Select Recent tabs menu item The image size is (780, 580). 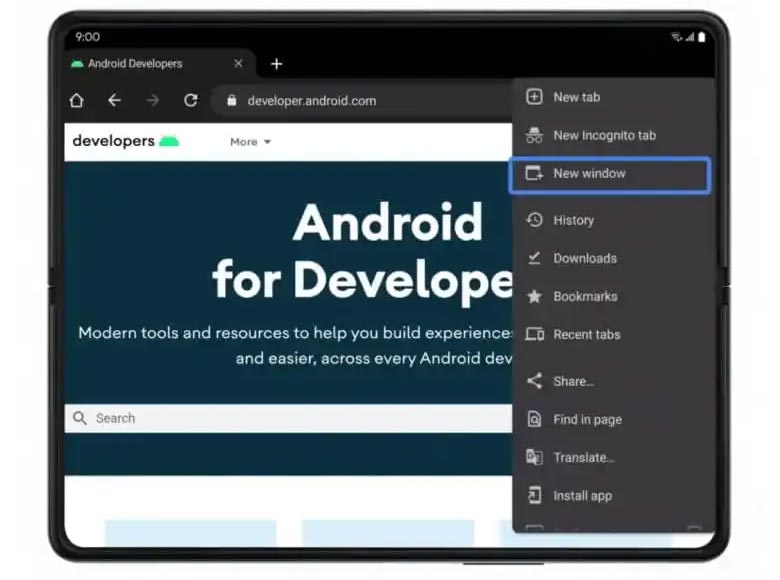click(613, 334)
